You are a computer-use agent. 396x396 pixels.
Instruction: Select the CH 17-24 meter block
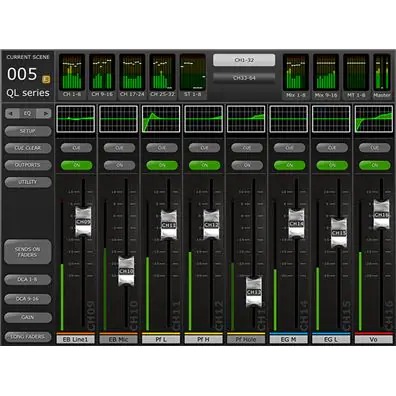coord(132,76)
